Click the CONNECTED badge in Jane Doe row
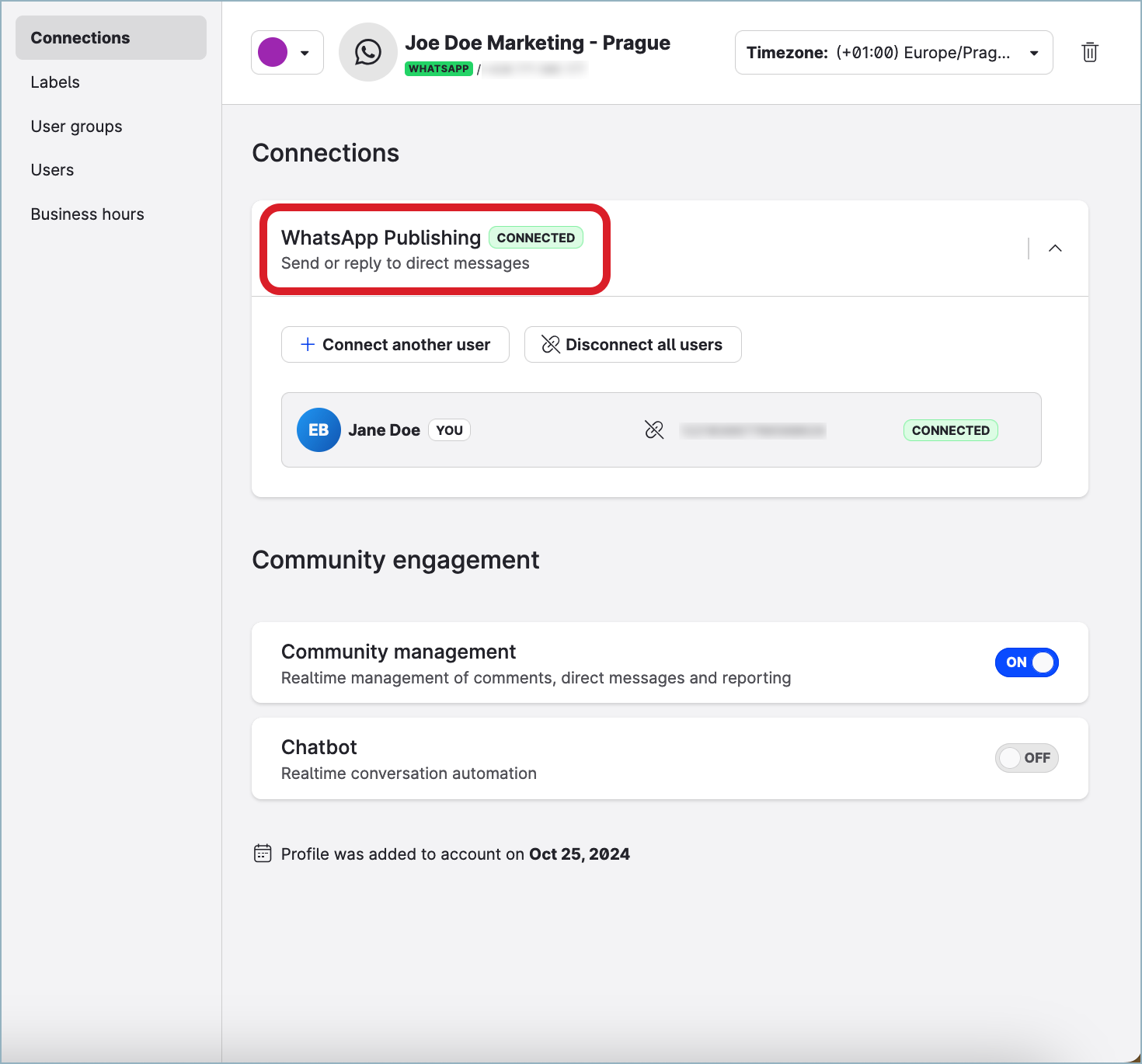The height and width of the screenshot is (1064, 1142). (950, 430)
